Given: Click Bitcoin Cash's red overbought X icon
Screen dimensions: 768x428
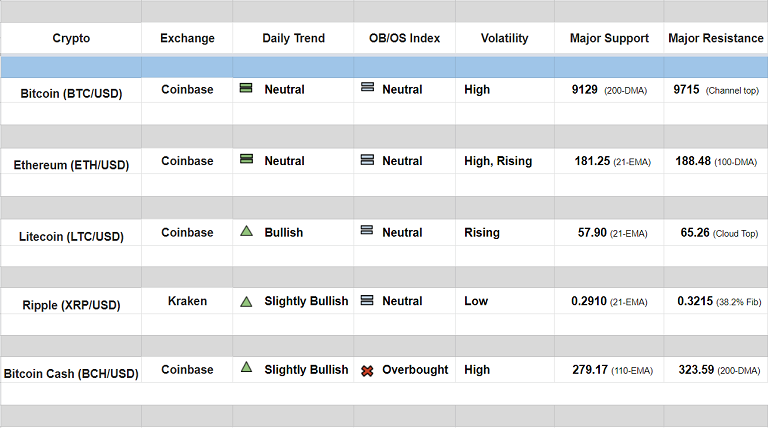Looking at the screenshot, I should tap(367, 370).
